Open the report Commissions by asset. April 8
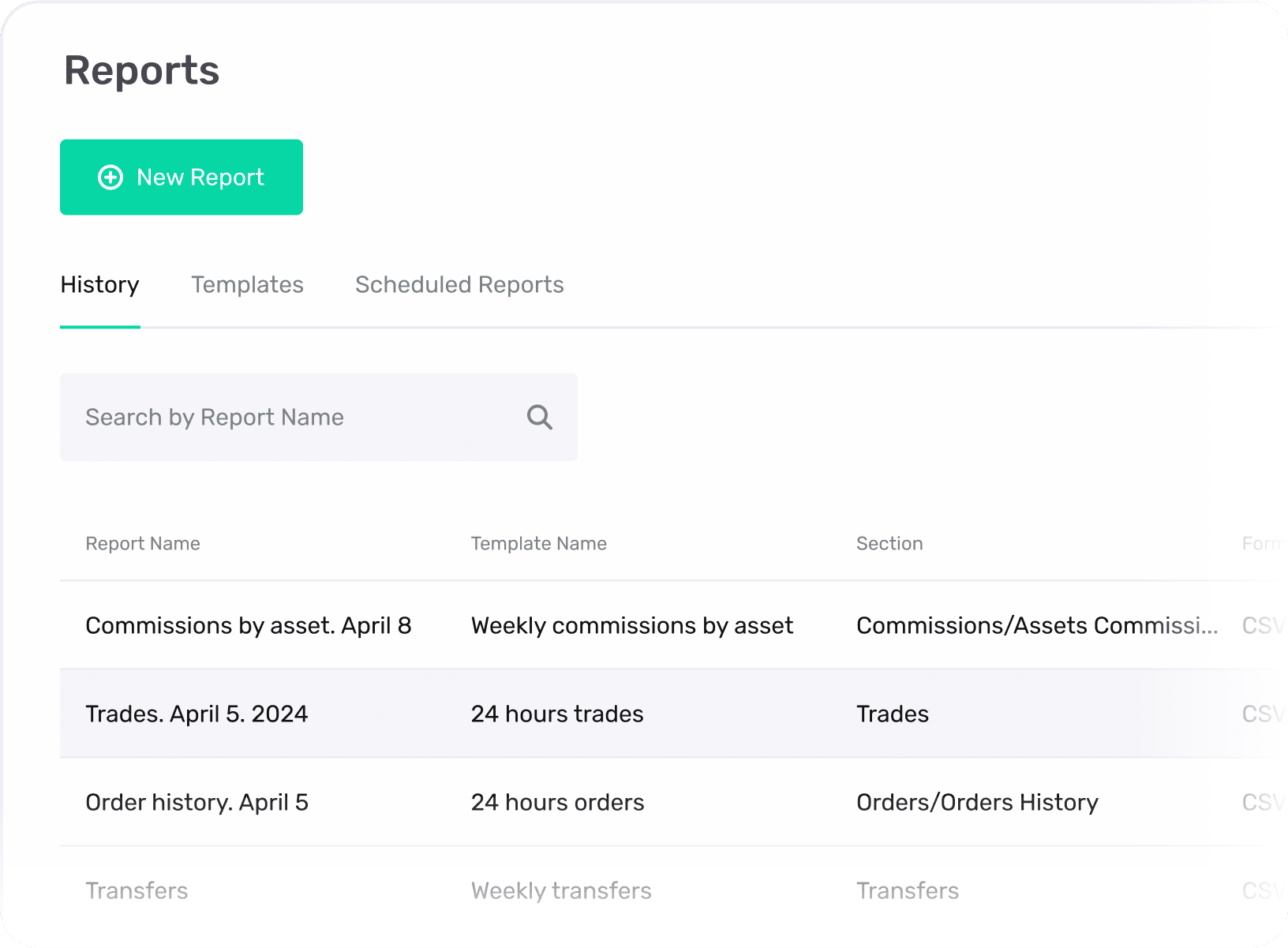1288x948 pixels. click(249, 625)
